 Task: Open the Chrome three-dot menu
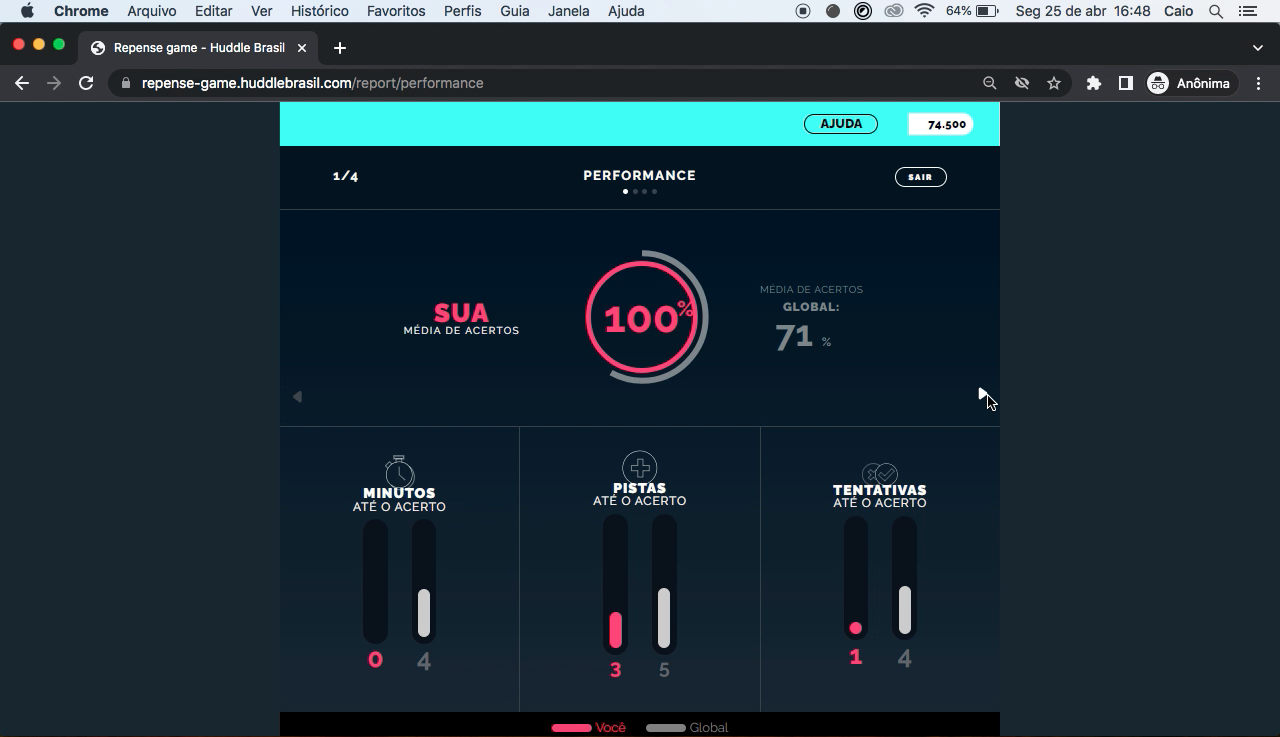pyautogui.click(x=1259, y=83)
